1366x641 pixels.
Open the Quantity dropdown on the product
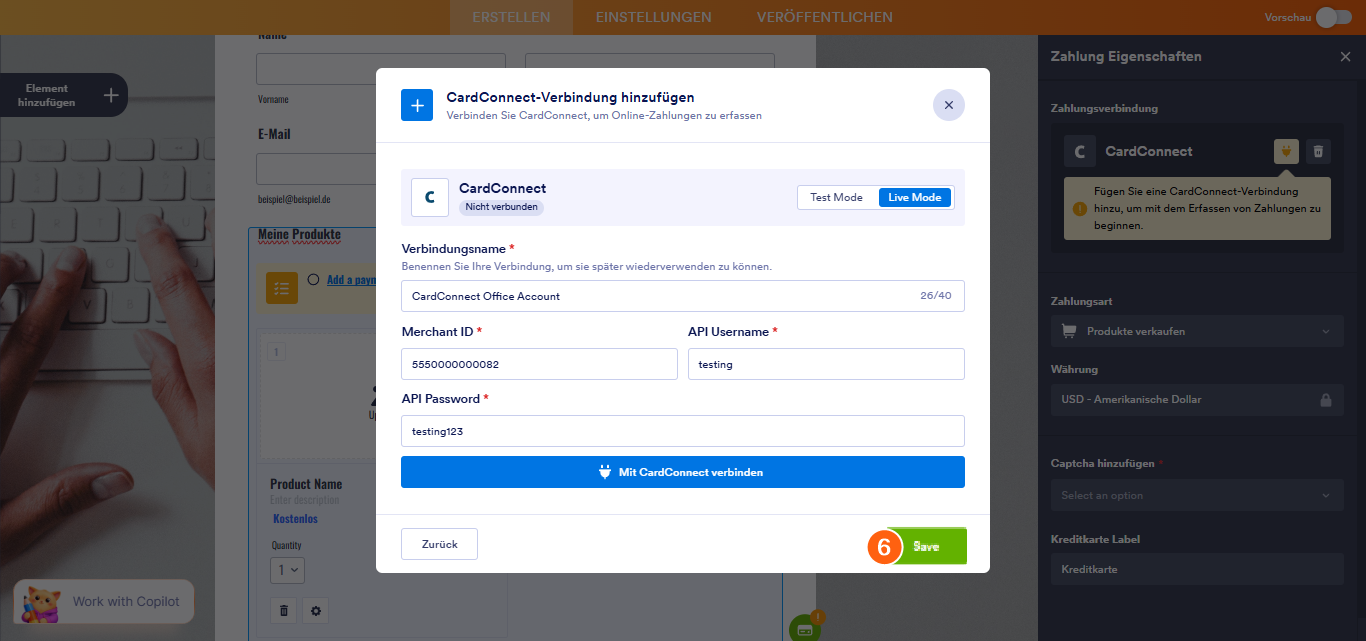[287, 569]
